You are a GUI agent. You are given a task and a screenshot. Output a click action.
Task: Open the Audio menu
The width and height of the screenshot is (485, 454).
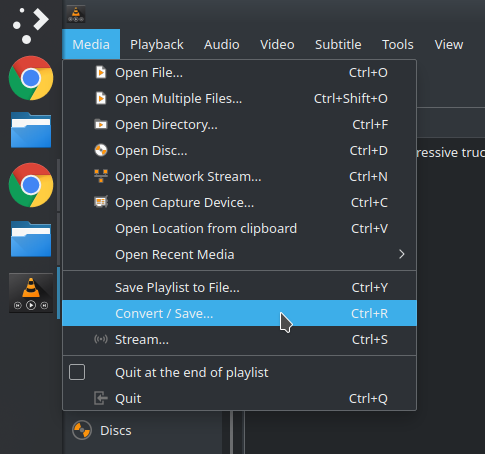point(222,44)
